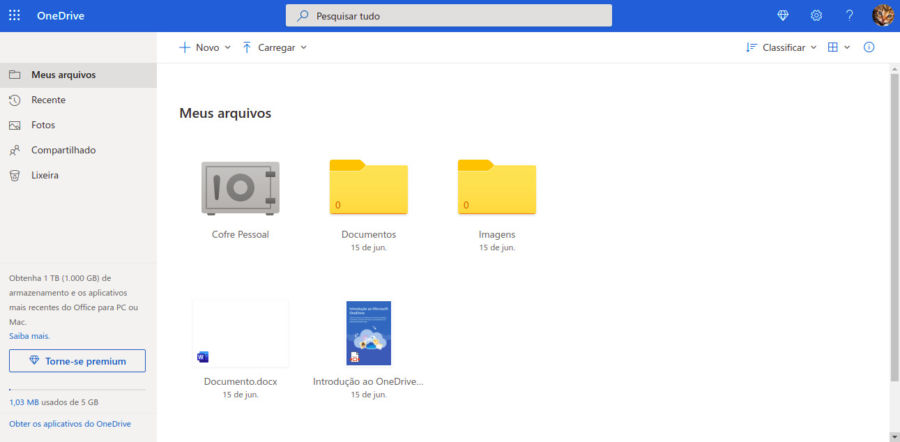Click the Documentos folder name
This screenshot has width=900, height=442.
(368, 234)
